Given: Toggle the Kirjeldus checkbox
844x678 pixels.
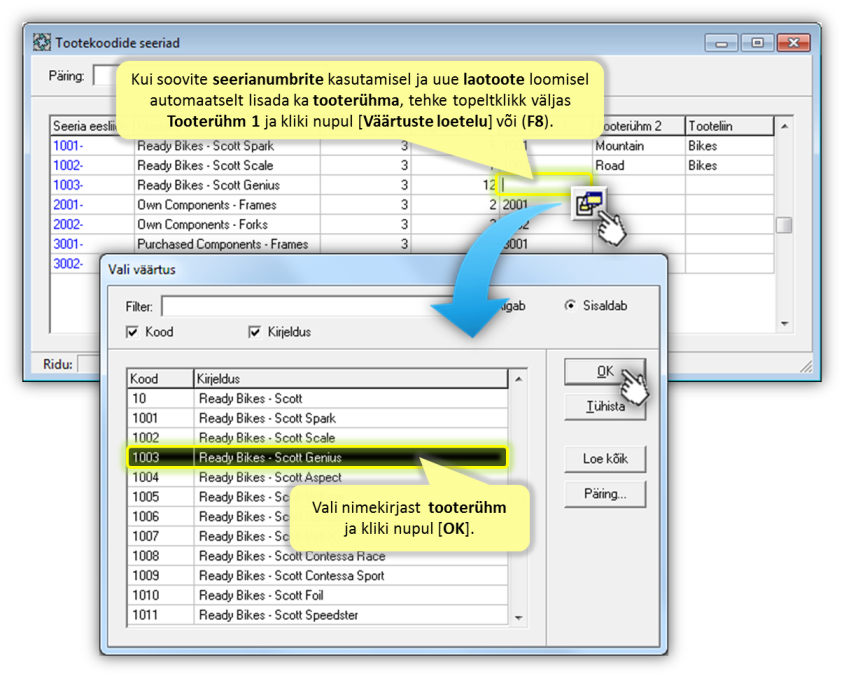Looking at the screenshot, I should [255, 332].
